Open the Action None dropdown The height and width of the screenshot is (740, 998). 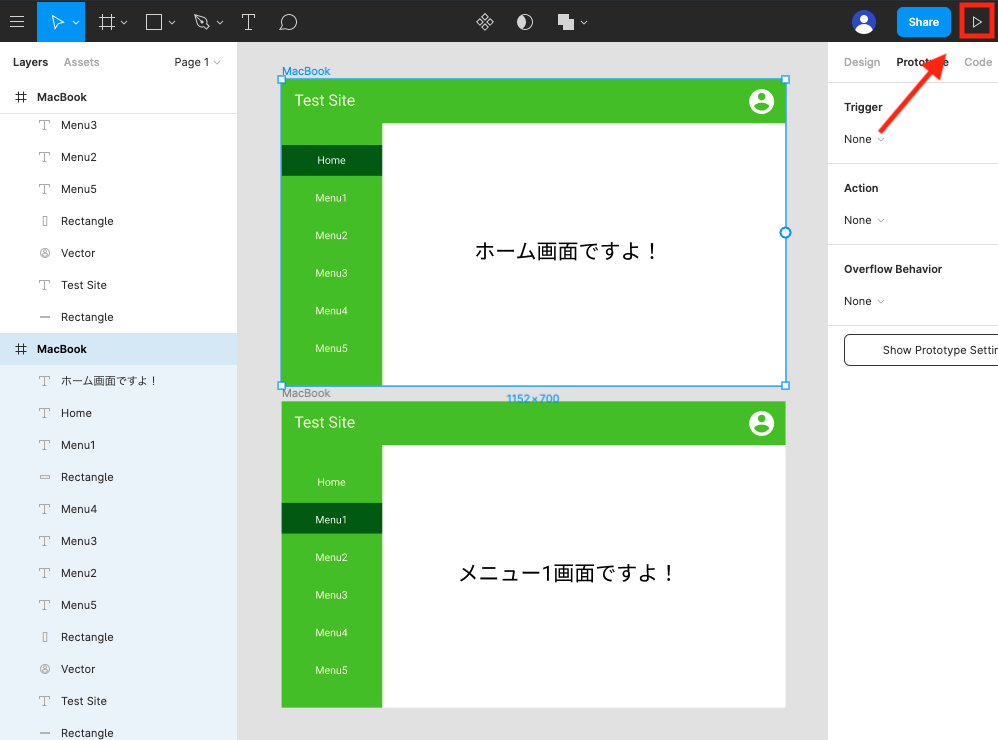864,220
